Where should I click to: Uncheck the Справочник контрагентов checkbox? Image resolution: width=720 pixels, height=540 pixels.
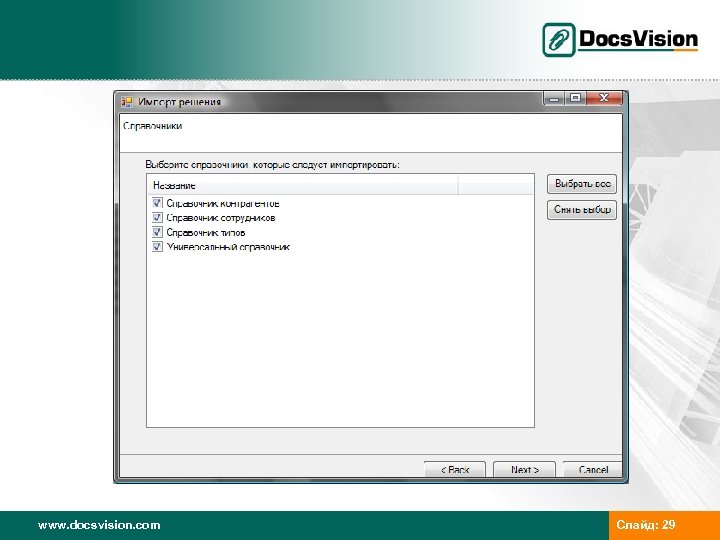pos(157,202)
